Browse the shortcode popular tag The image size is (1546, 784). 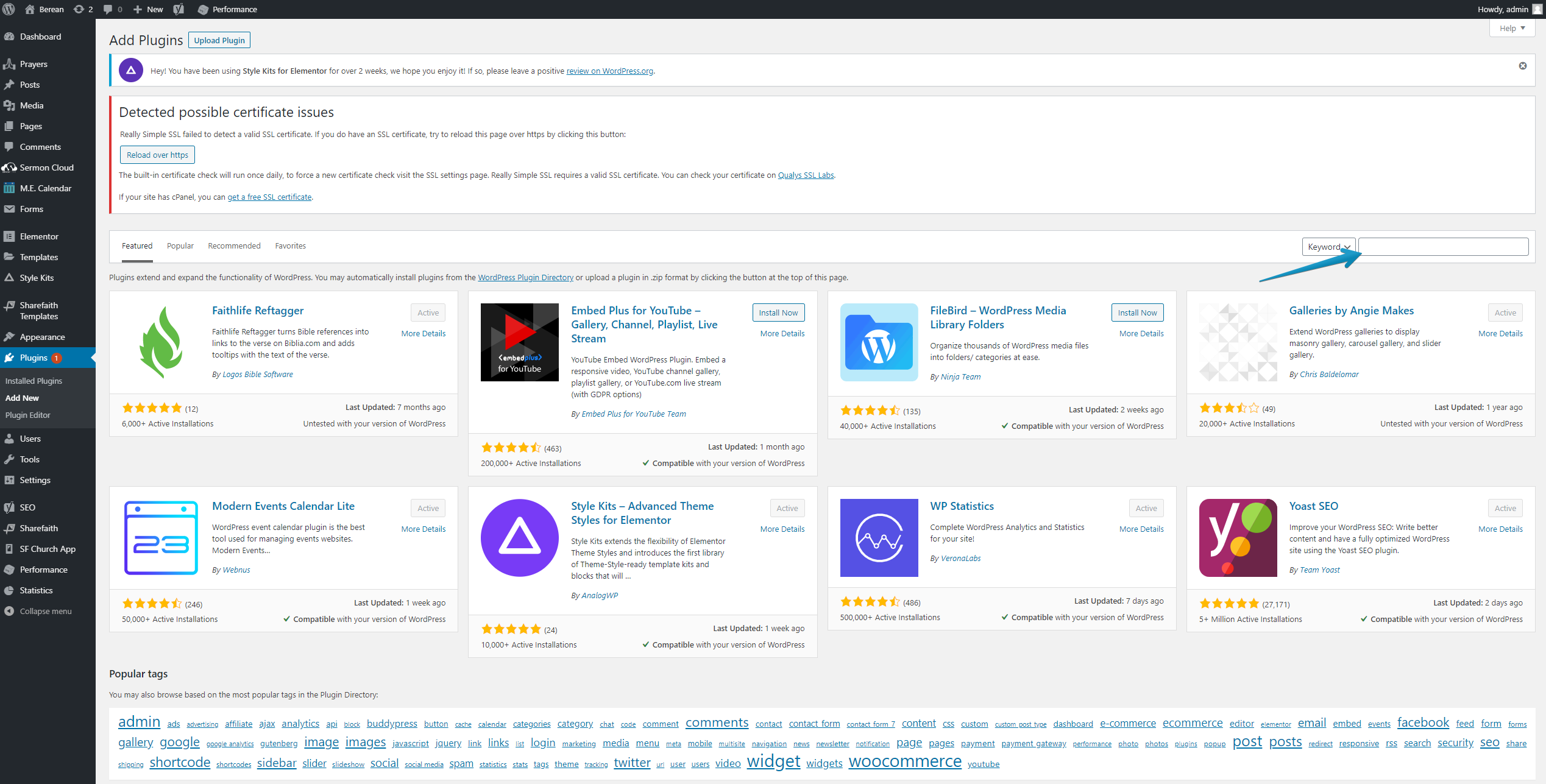point(180,763)
